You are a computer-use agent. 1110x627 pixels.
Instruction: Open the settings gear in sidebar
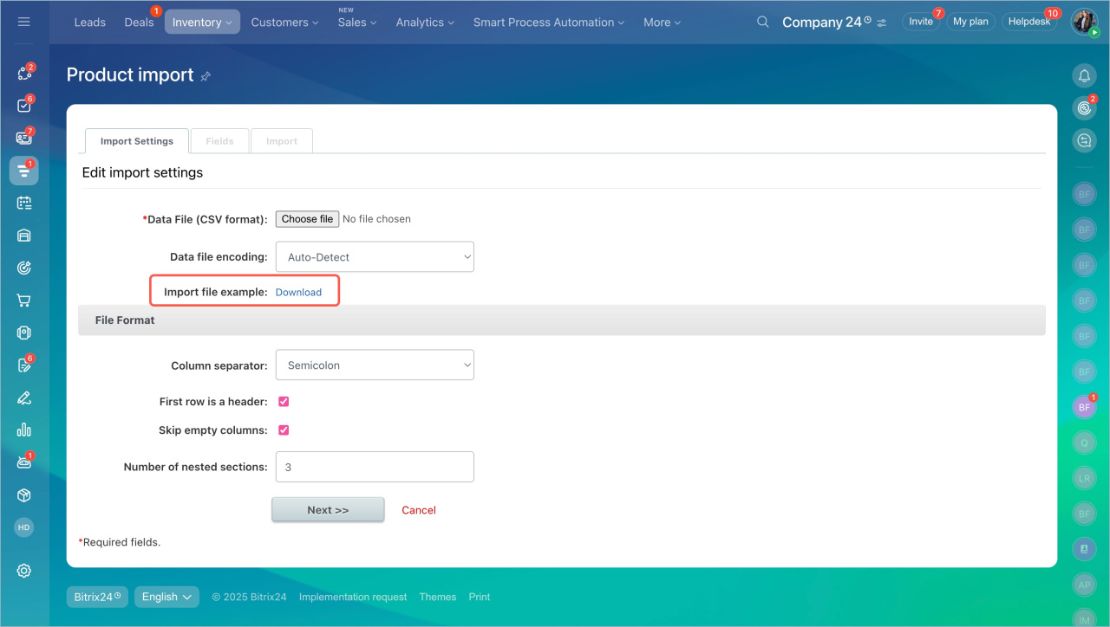[x=23, y=570]
